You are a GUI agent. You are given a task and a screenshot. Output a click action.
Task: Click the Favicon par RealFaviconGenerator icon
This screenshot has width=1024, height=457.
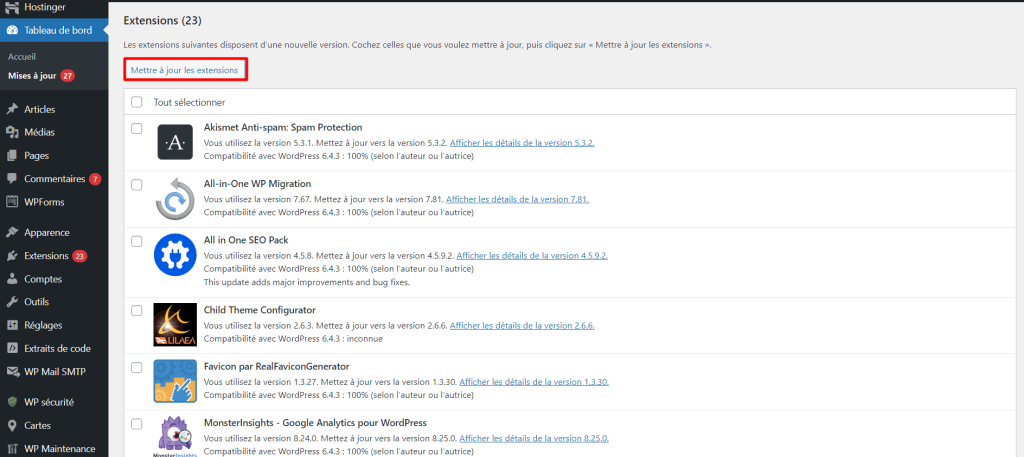[x=175, y=381]
